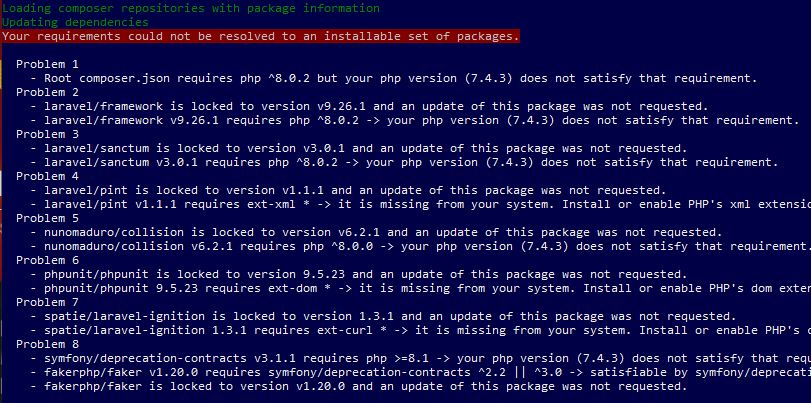The width and height of the screenshot is (811, 403).
Task: Click 'fakerphp/faker is locked to version' line
Action: tap(359, 385)
